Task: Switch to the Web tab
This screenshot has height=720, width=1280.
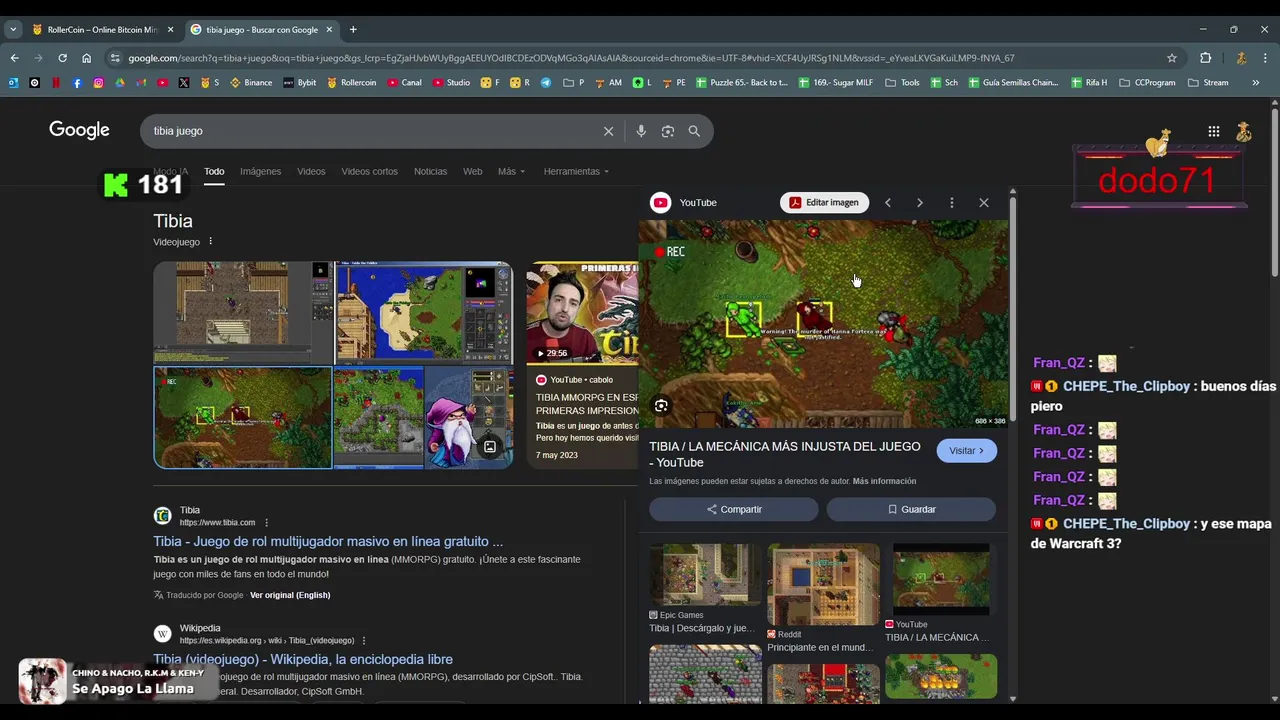Action: (472, 172)
